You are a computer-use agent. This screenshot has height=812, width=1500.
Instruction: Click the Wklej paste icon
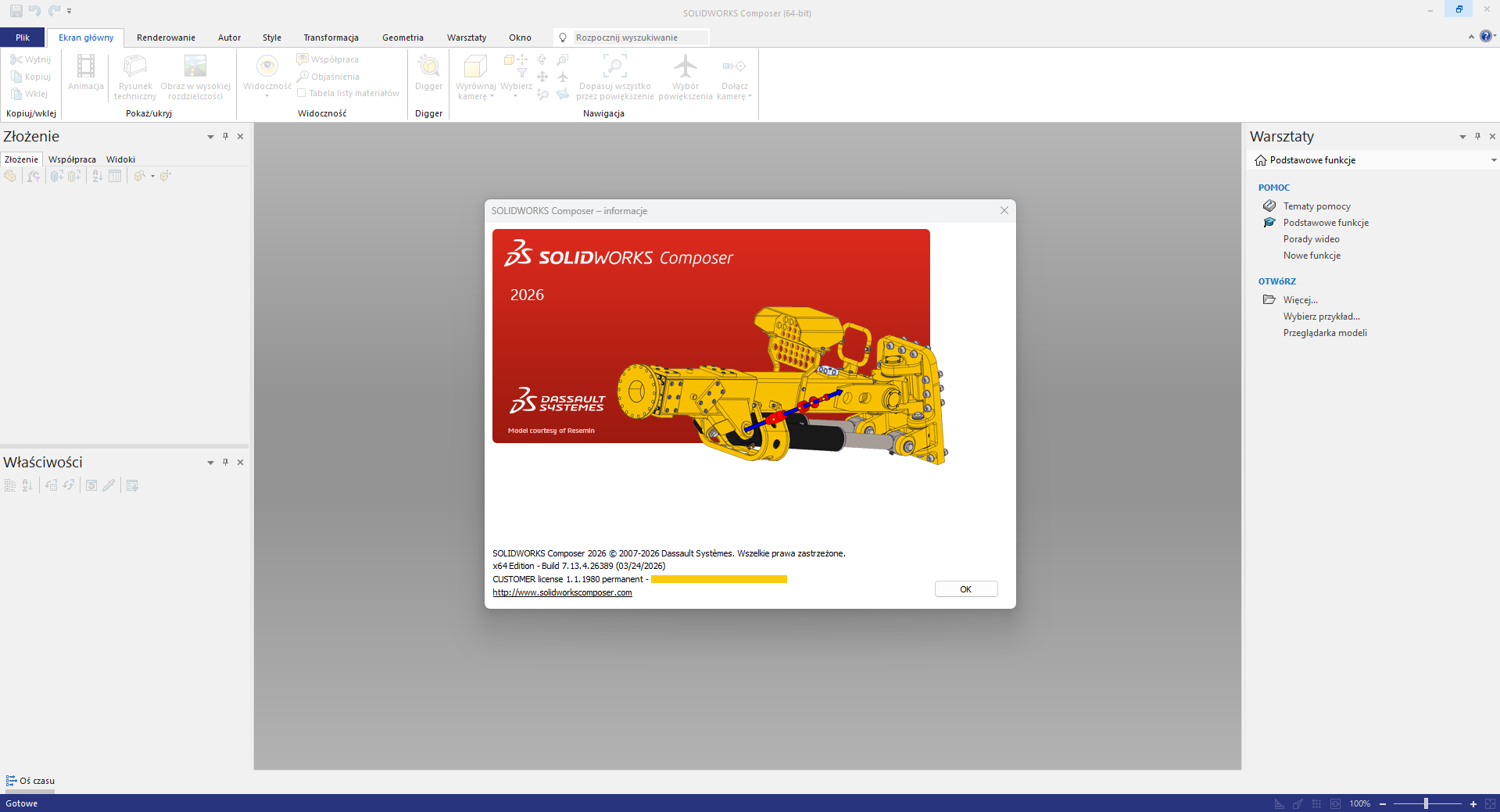[16, 94]
